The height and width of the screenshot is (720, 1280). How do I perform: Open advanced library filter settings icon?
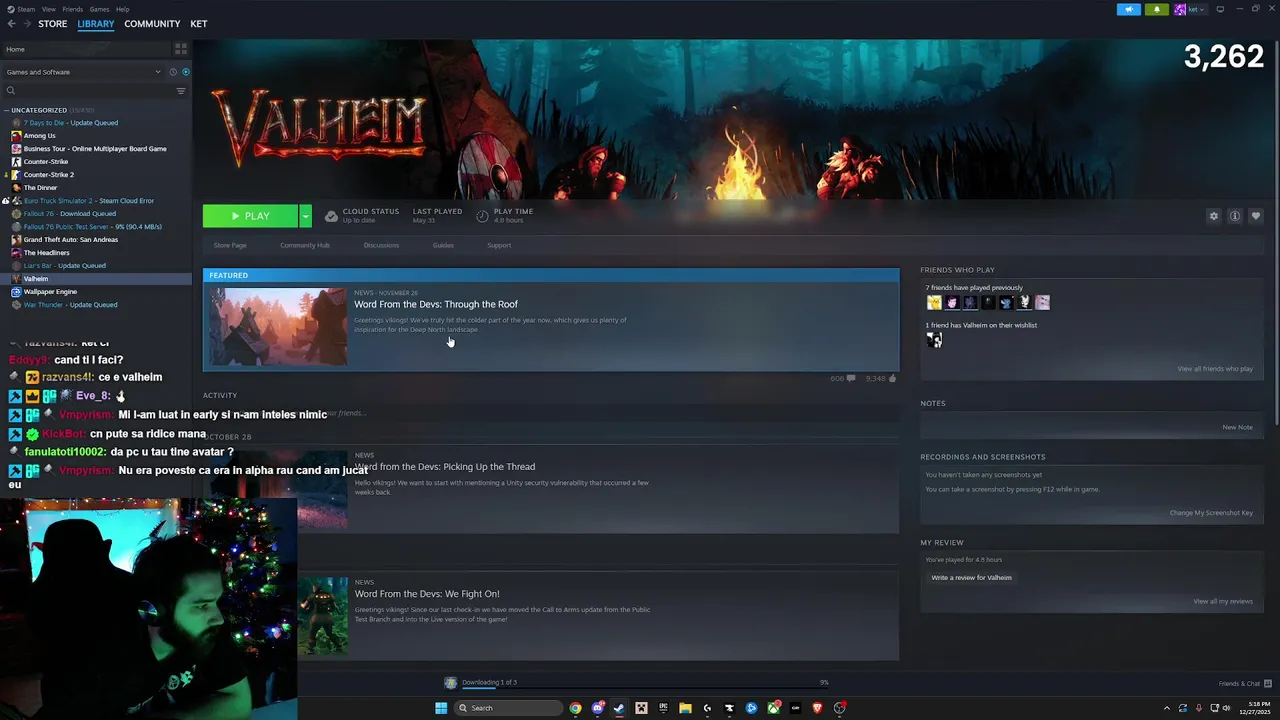coord(181,91)
